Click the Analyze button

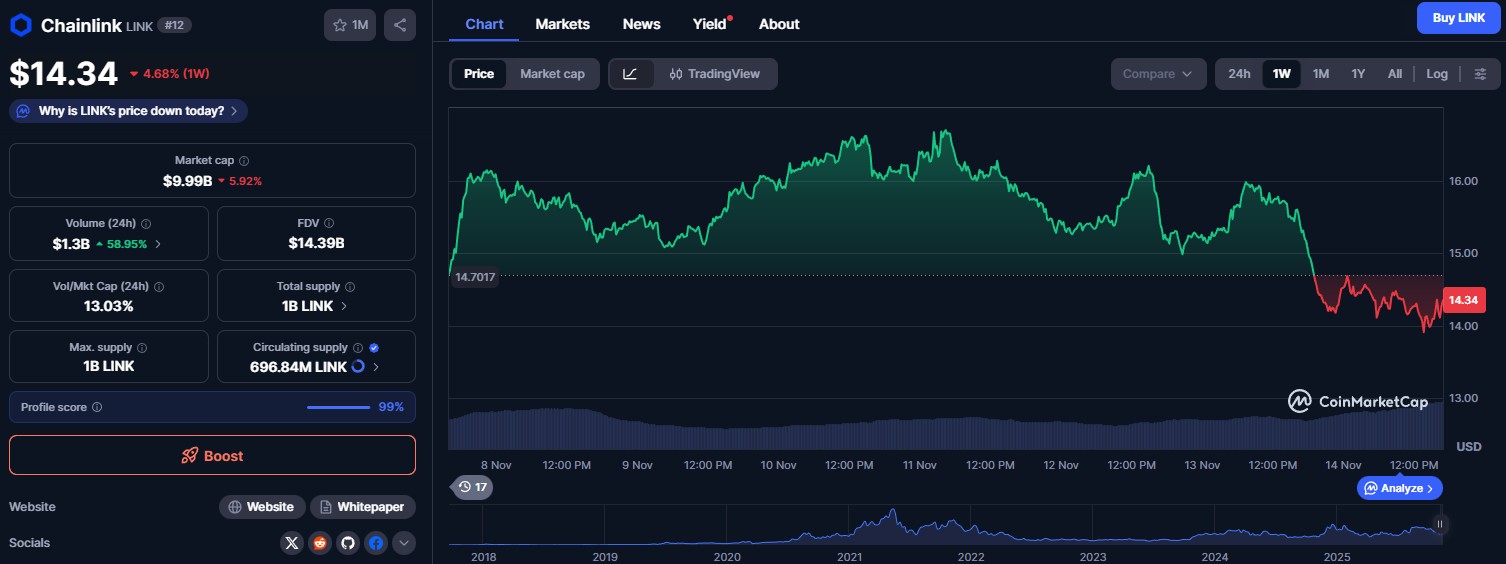coord(1400,488)
